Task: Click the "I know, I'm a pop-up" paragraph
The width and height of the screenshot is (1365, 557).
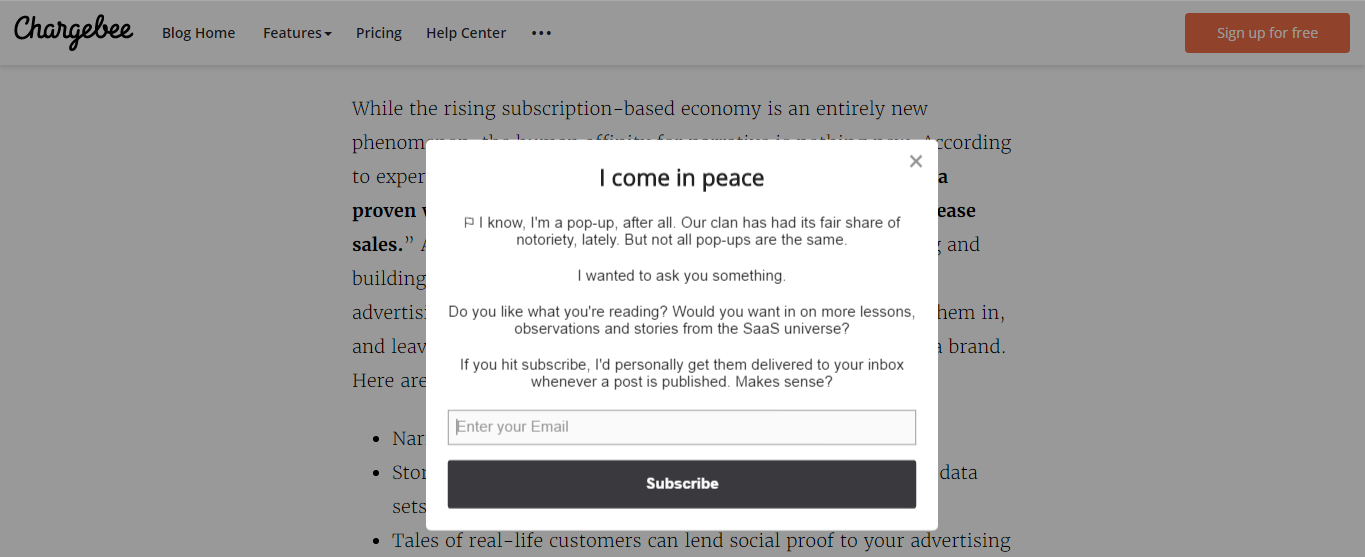Action: click(x=682, y=231)
